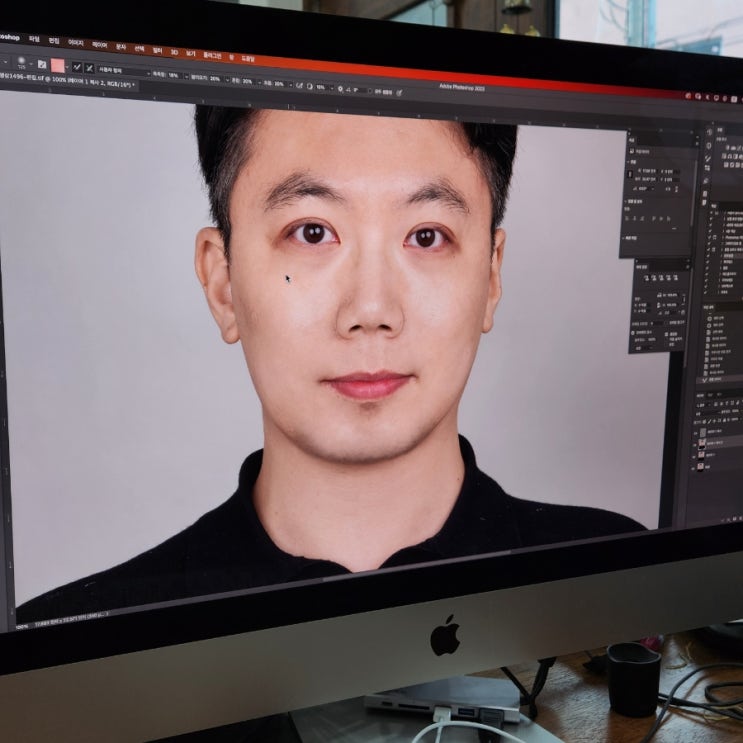Image resolution: width=743 pixels, height=743 pixels.
Task: Switch to the 패스 (Paths) tab
Action: (x=719, y=394)
